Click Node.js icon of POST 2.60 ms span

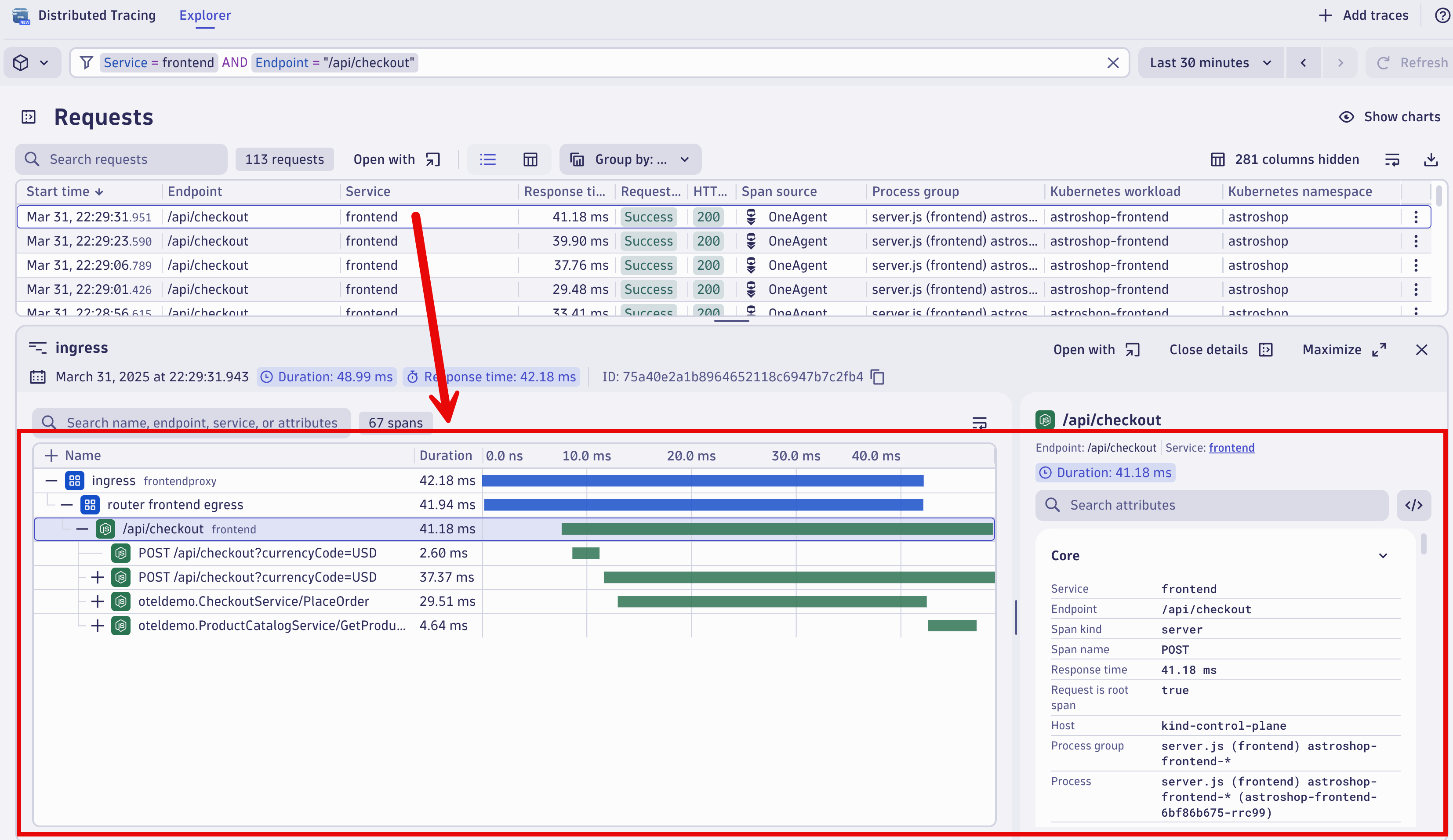(120, 553)
